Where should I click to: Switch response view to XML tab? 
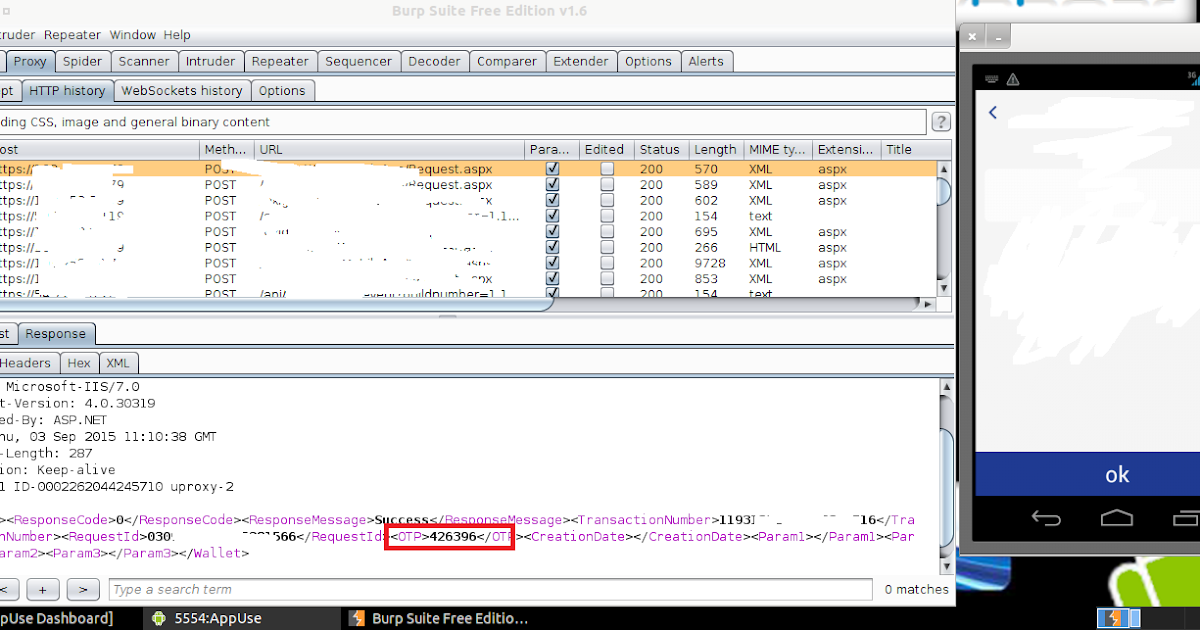point(118,363)
